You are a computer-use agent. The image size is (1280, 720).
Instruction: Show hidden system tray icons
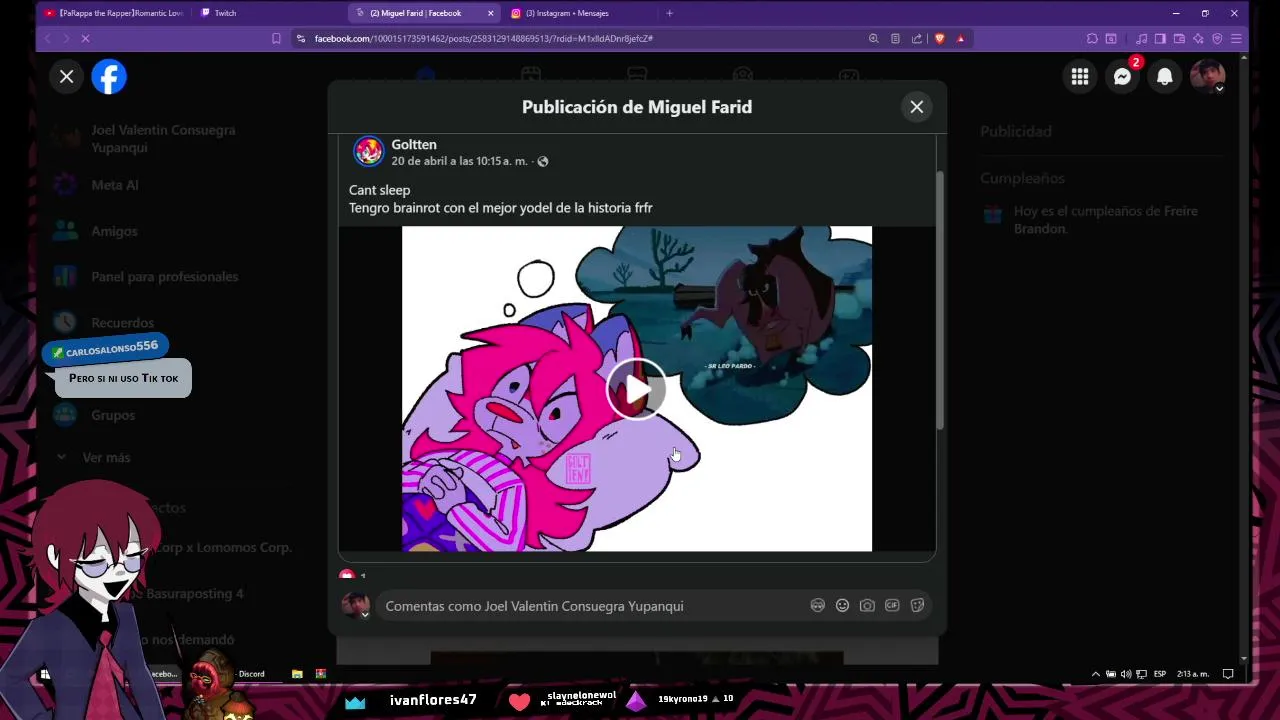tap(1095, 674)
